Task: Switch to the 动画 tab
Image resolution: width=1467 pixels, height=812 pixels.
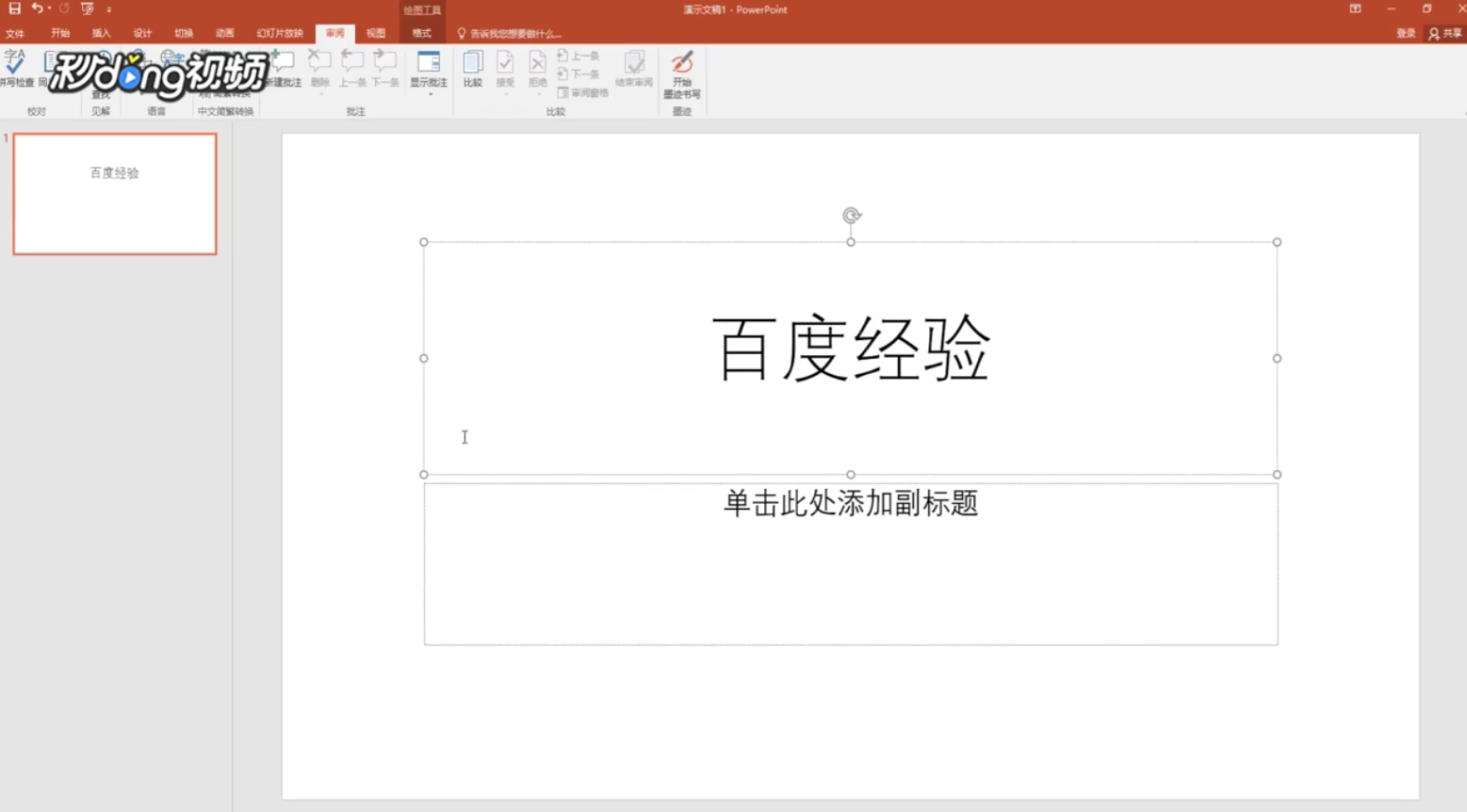Action: 224,33
